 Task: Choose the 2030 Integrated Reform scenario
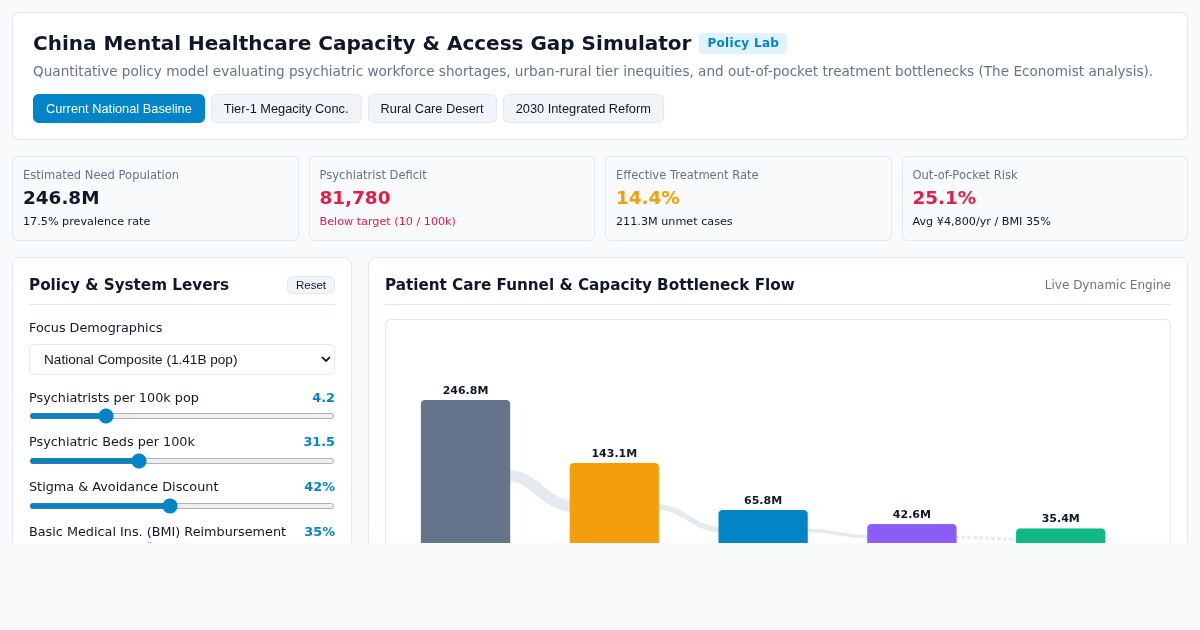click(x=583, y=108)
